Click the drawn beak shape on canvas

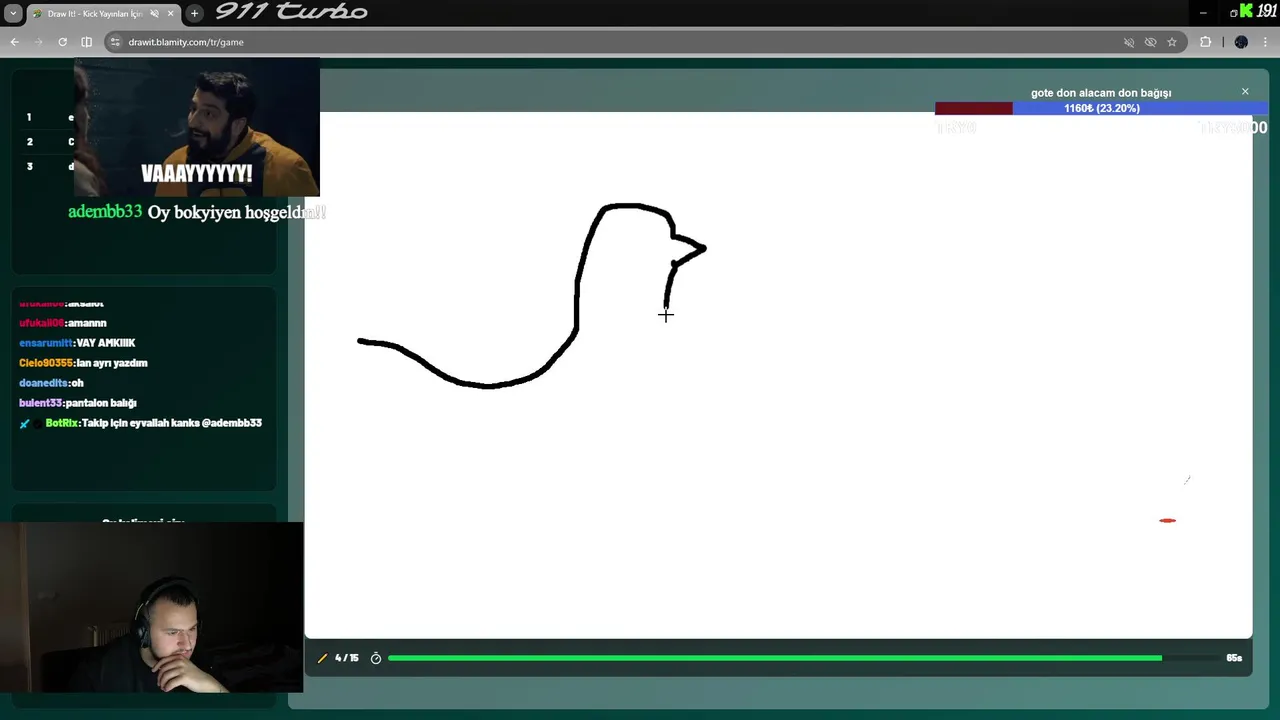click(689, 249)
